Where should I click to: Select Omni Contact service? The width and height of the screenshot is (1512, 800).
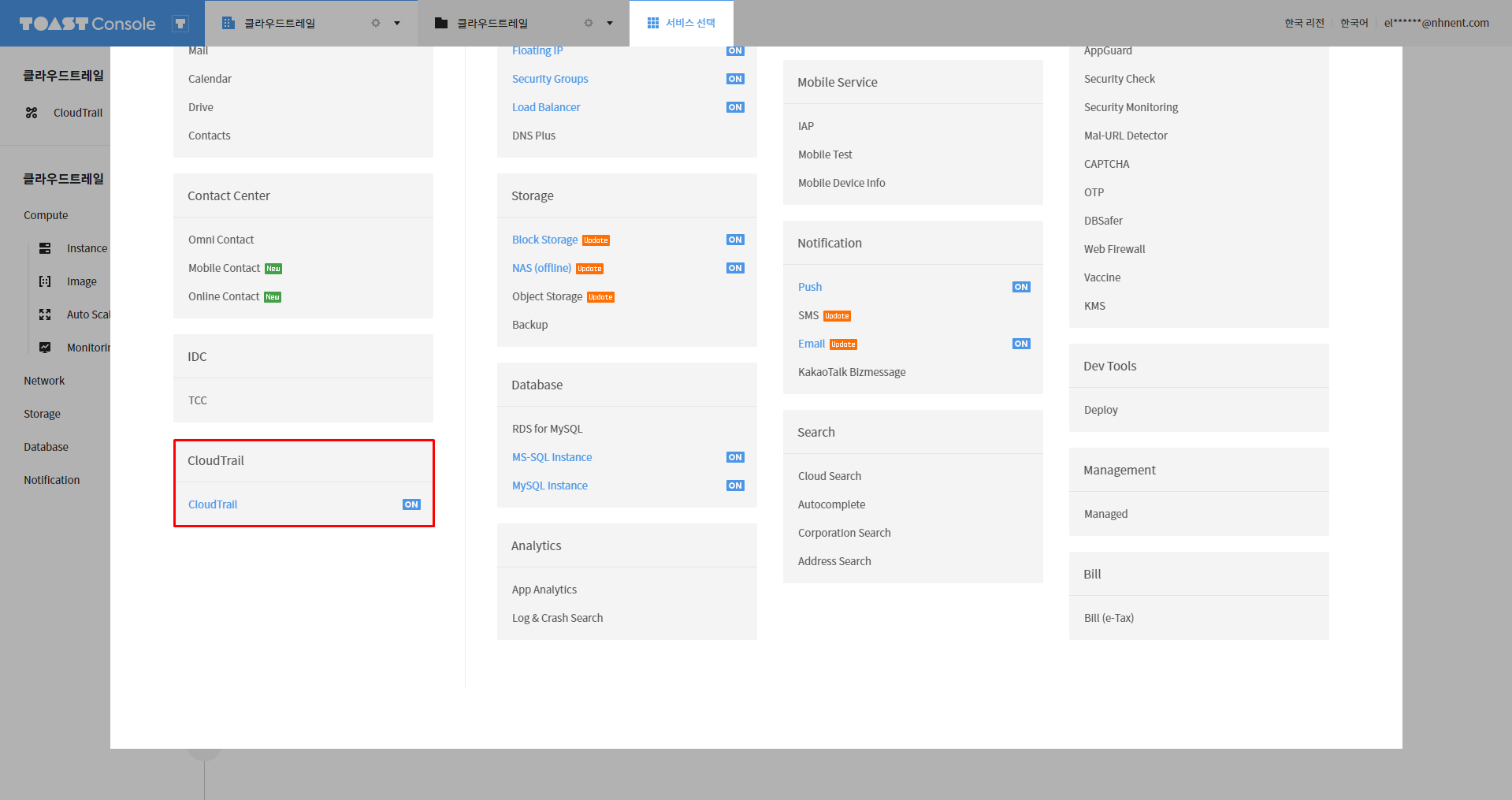221,240
